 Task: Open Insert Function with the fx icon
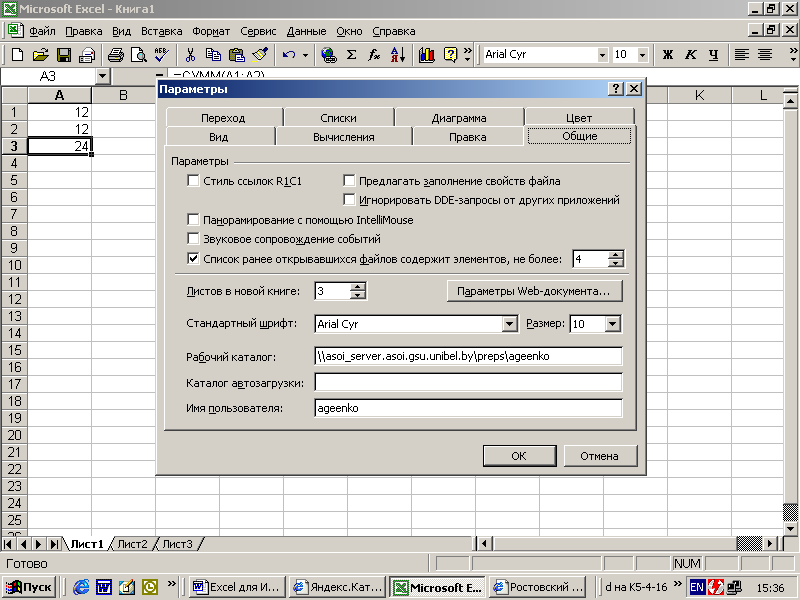[374, 54]
